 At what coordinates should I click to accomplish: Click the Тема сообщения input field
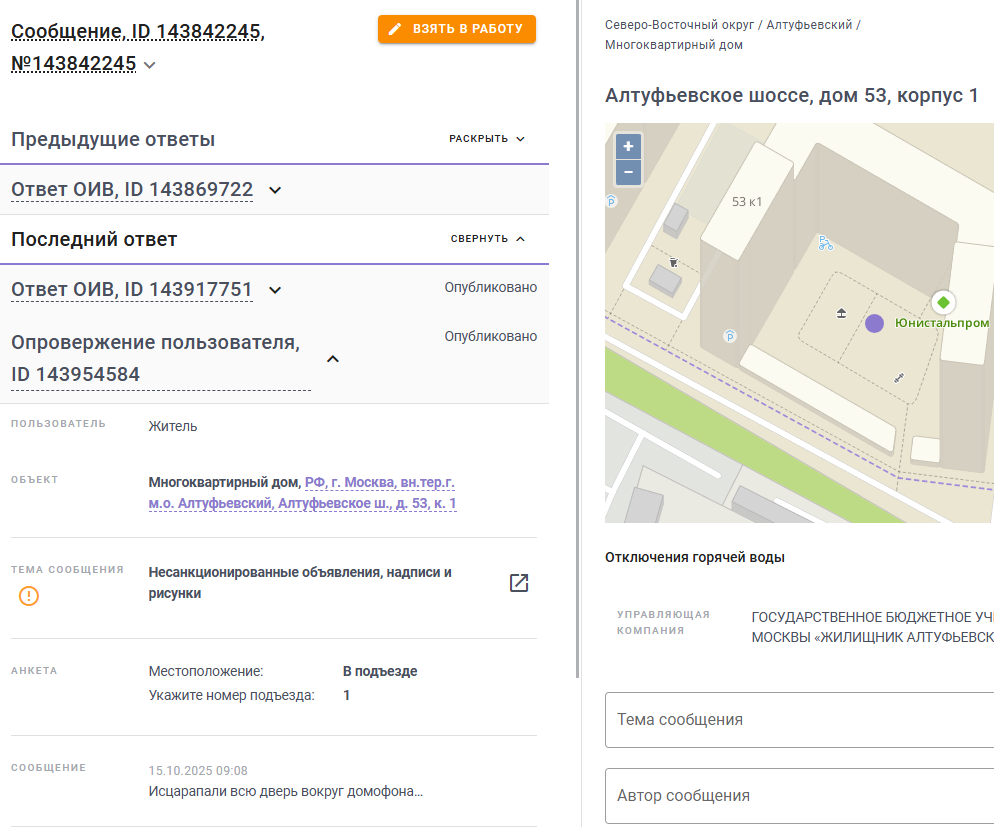click(x=799, y=720)
